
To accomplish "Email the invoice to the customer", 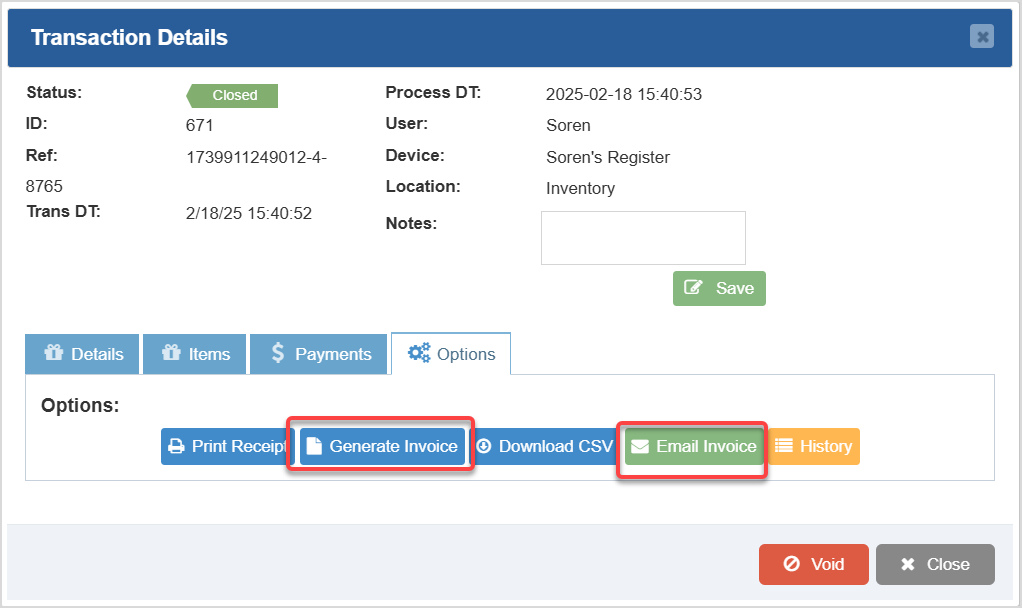I will tap(692, 446).
